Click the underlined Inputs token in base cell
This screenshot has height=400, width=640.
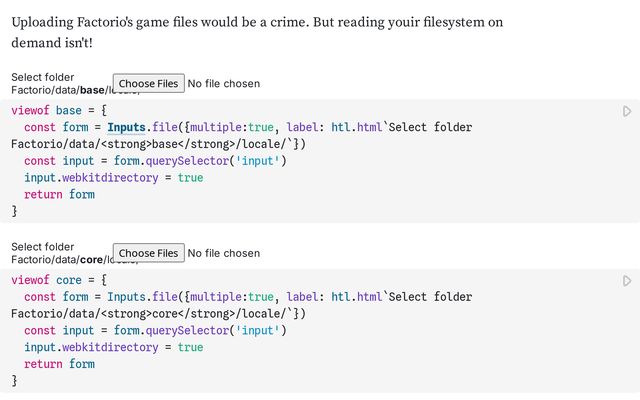coord(126,127)
